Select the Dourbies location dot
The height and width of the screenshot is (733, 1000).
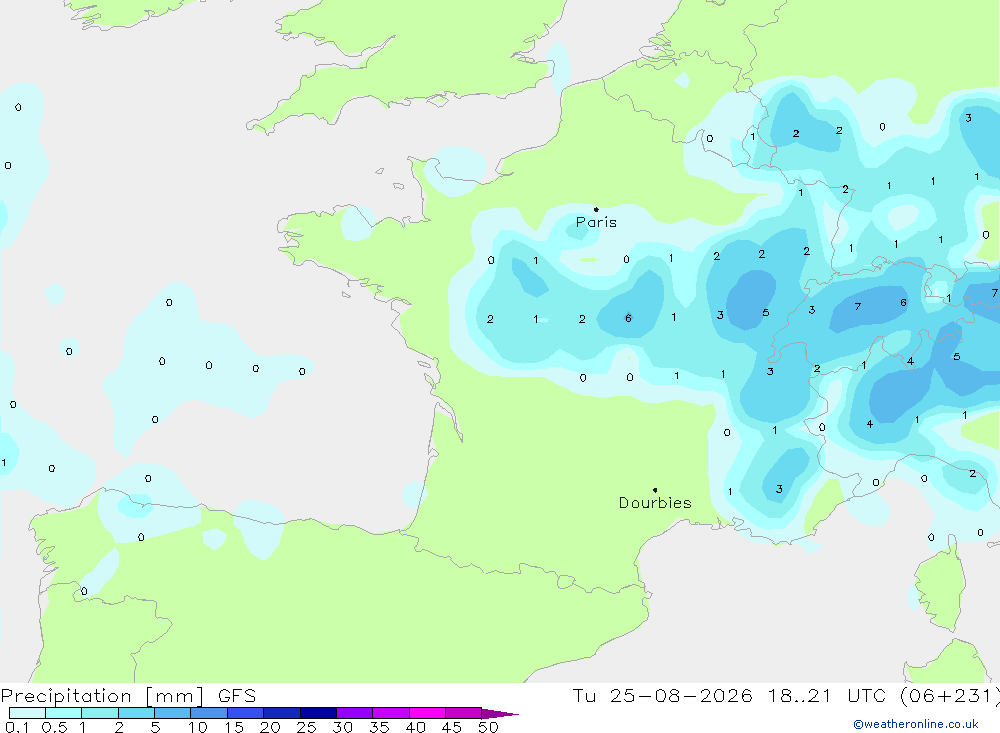tap(655, 490)
